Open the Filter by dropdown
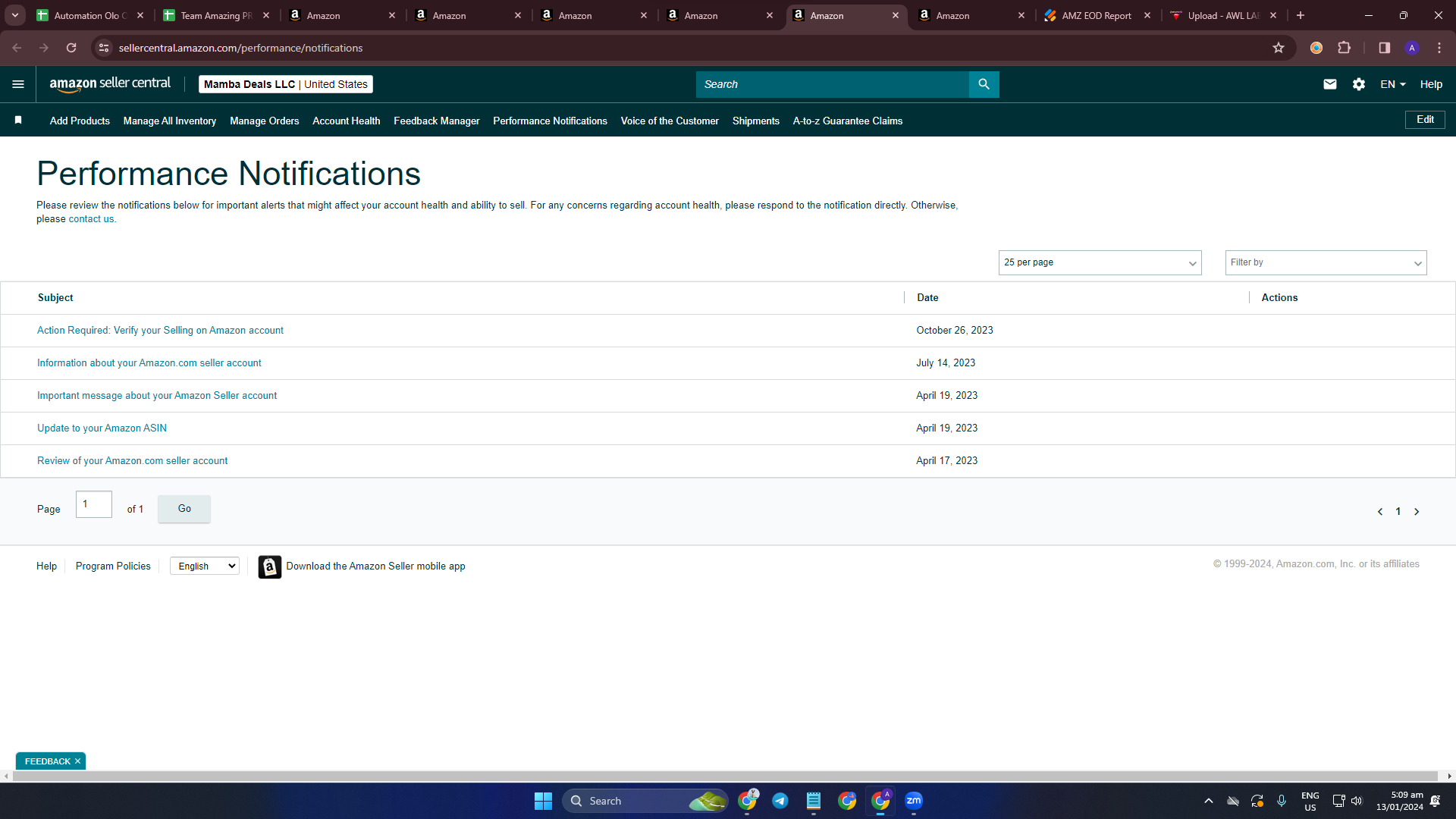Screen dimensions: 1456x819 click(1326, 262)
